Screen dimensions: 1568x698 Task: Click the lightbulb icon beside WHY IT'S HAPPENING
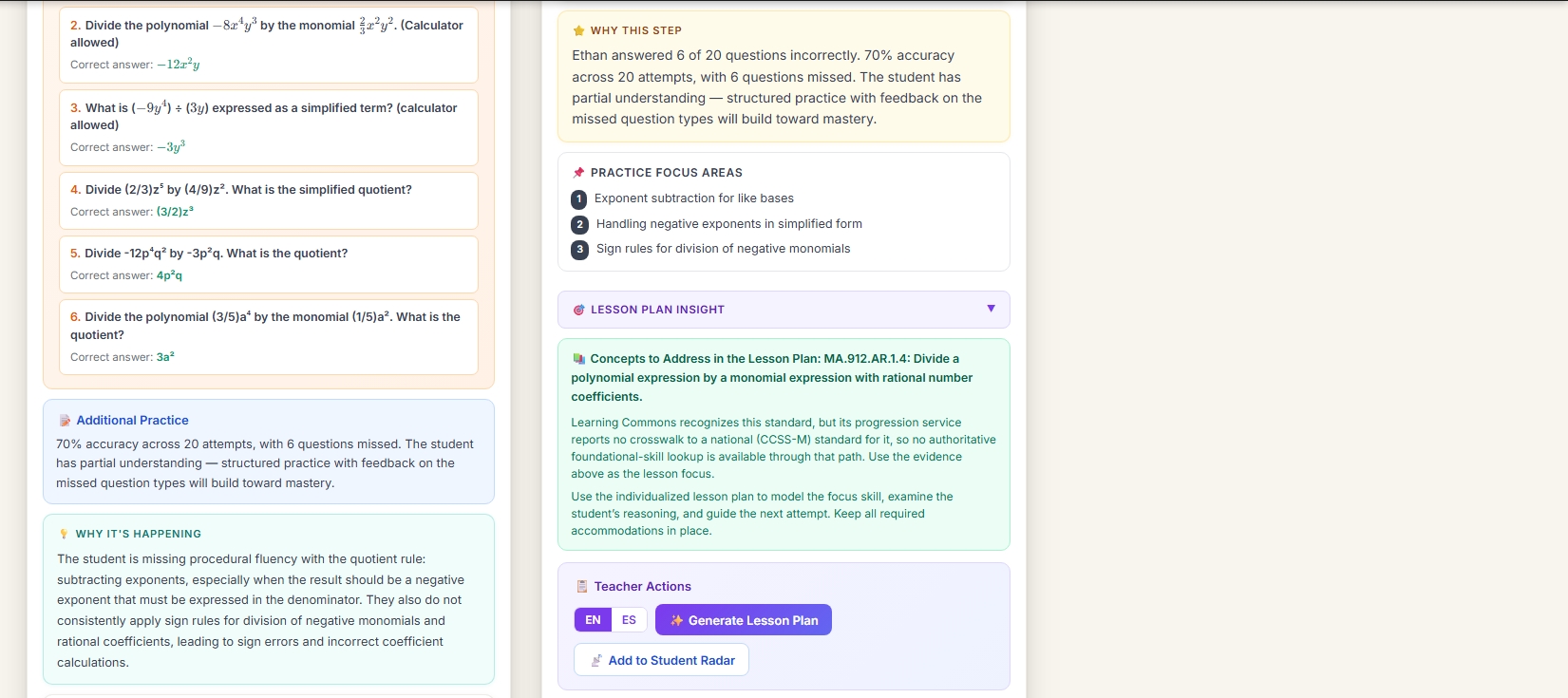point(64,534)
